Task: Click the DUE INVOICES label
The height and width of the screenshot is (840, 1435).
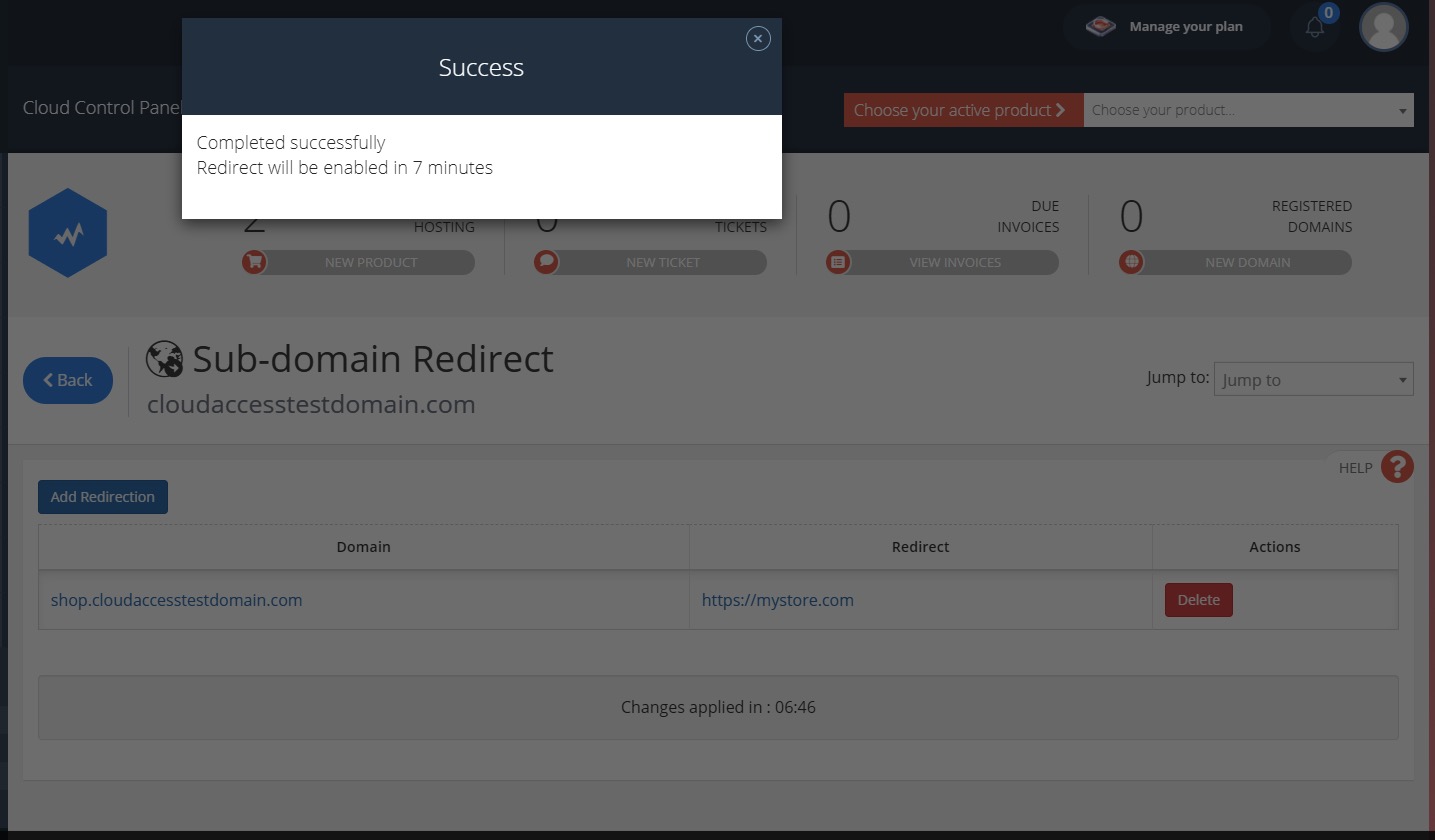Action: coord(1028,216)
